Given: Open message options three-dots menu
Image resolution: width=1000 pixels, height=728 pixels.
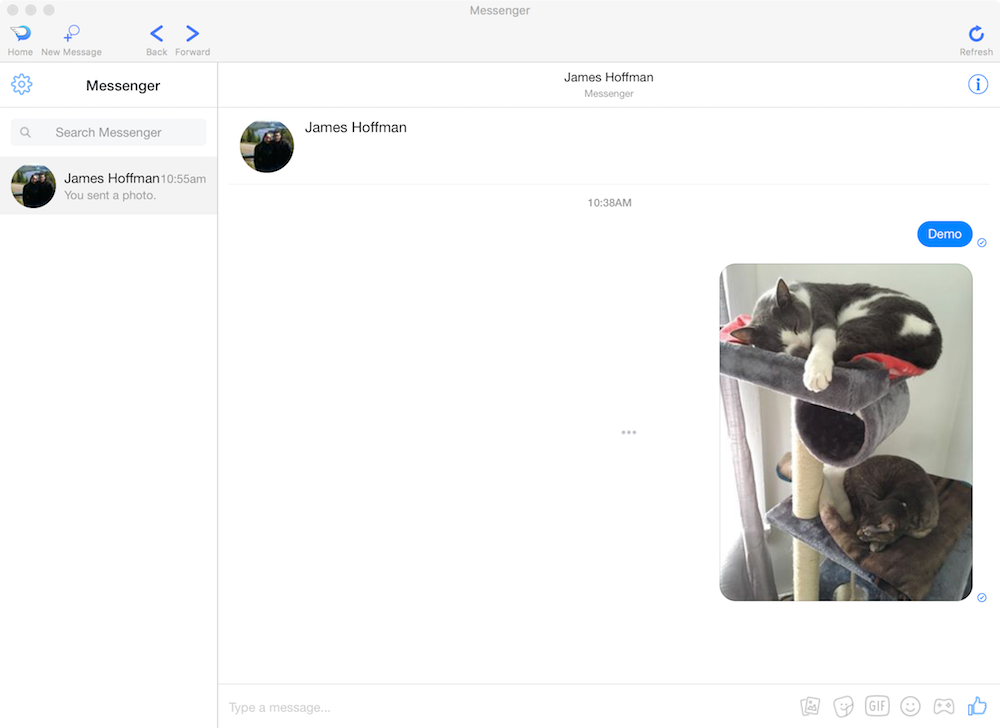Looking at the screenshot, I should click(628, 432).
